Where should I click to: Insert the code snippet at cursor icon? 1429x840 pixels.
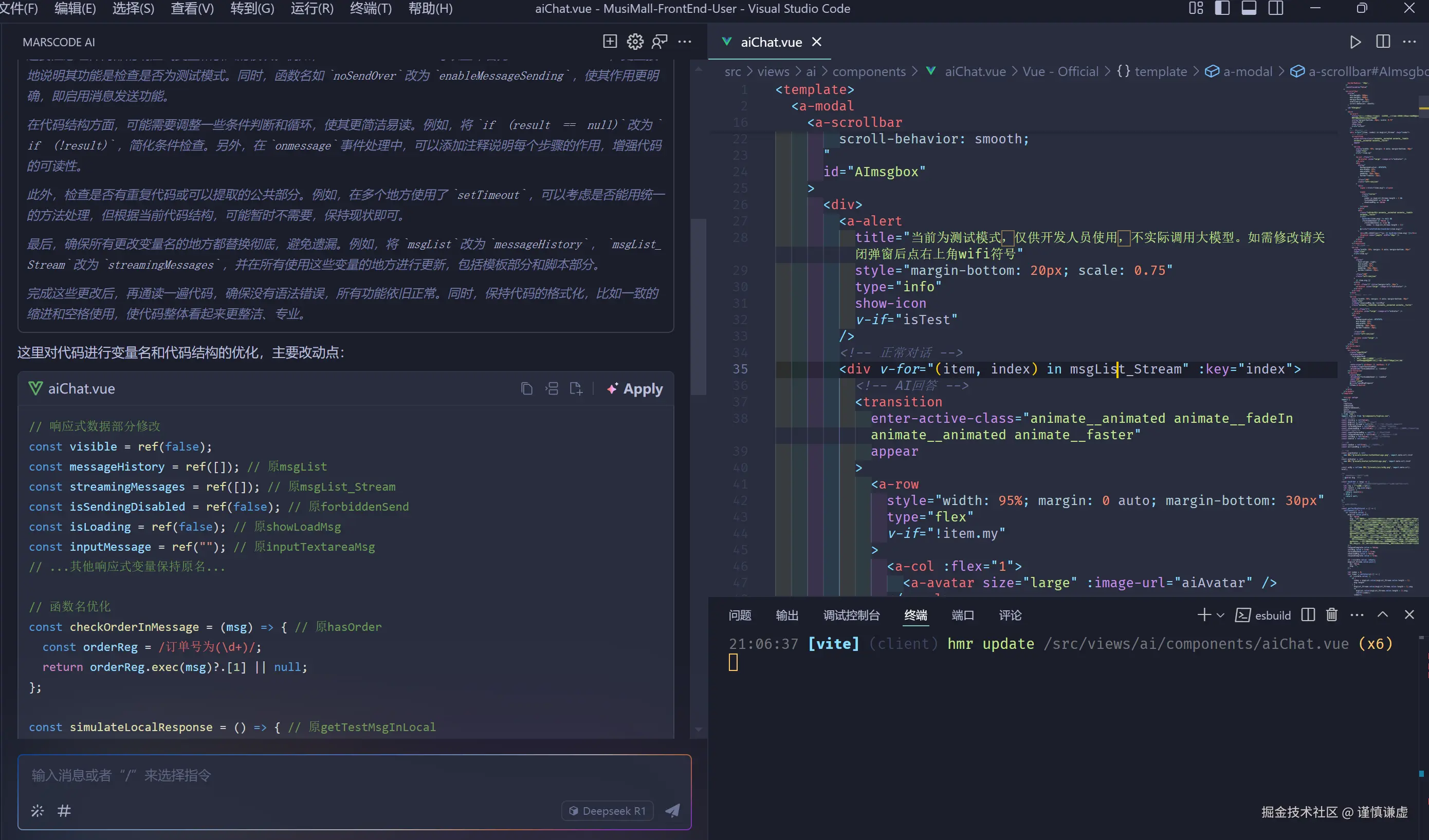pos(551,389)
